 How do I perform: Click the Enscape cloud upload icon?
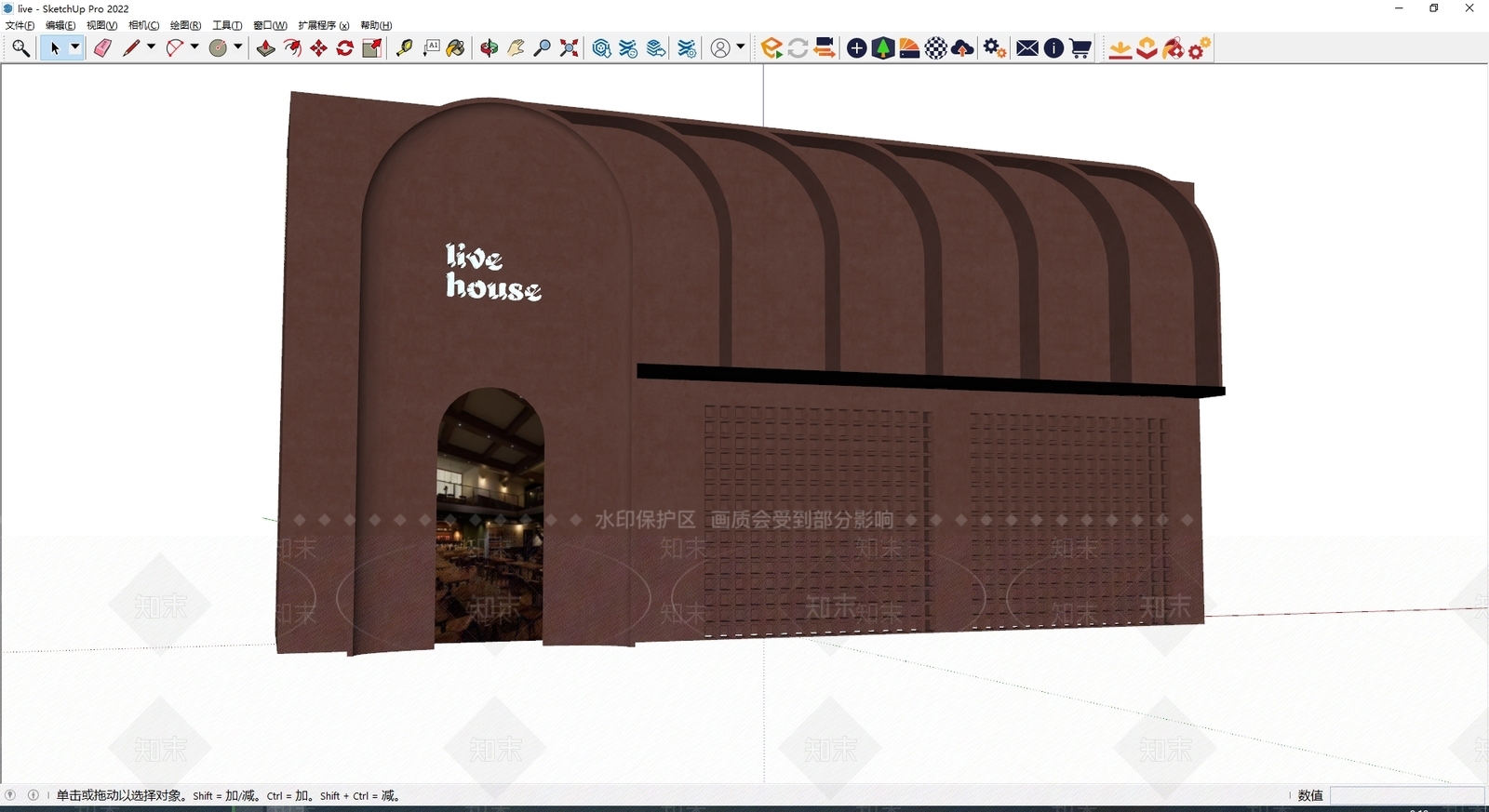[962, 48]
